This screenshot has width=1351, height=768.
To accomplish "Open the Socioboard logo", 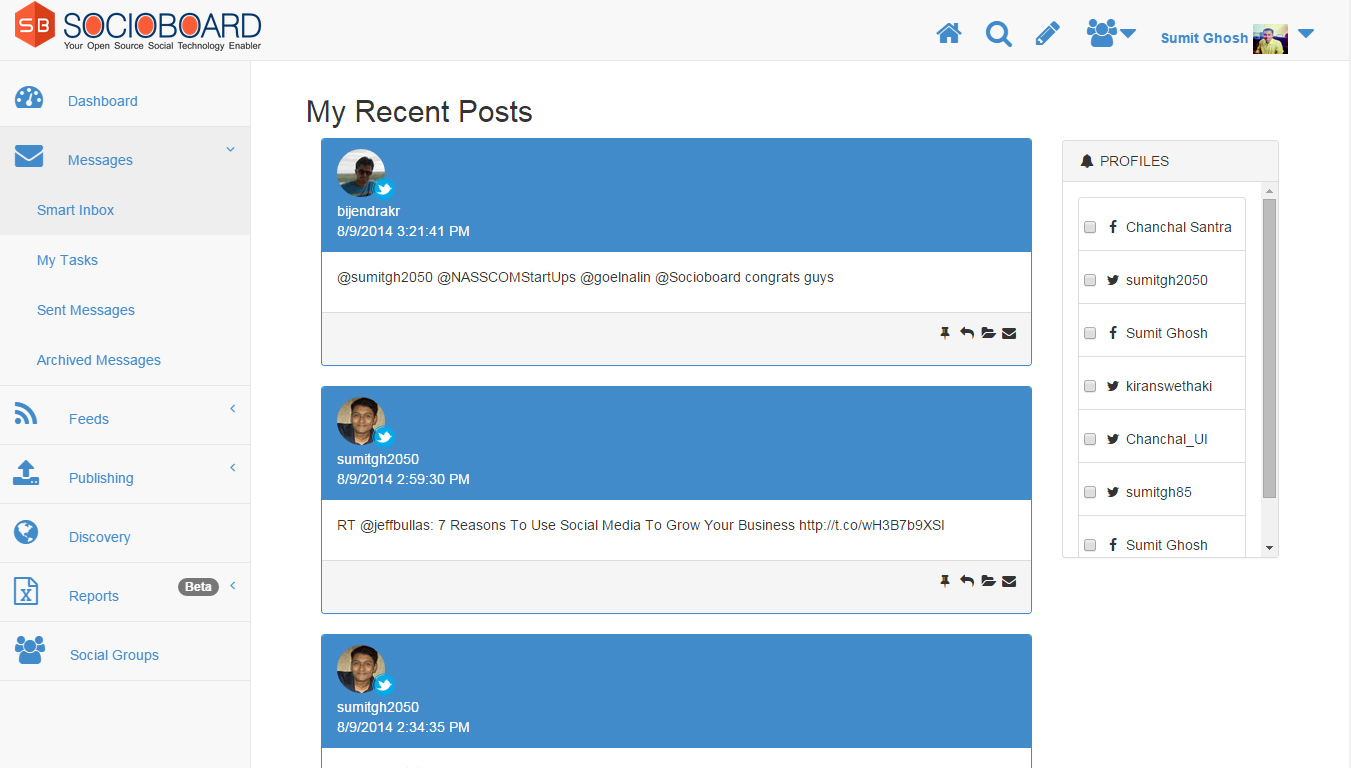I will click(x=138, y=29).
